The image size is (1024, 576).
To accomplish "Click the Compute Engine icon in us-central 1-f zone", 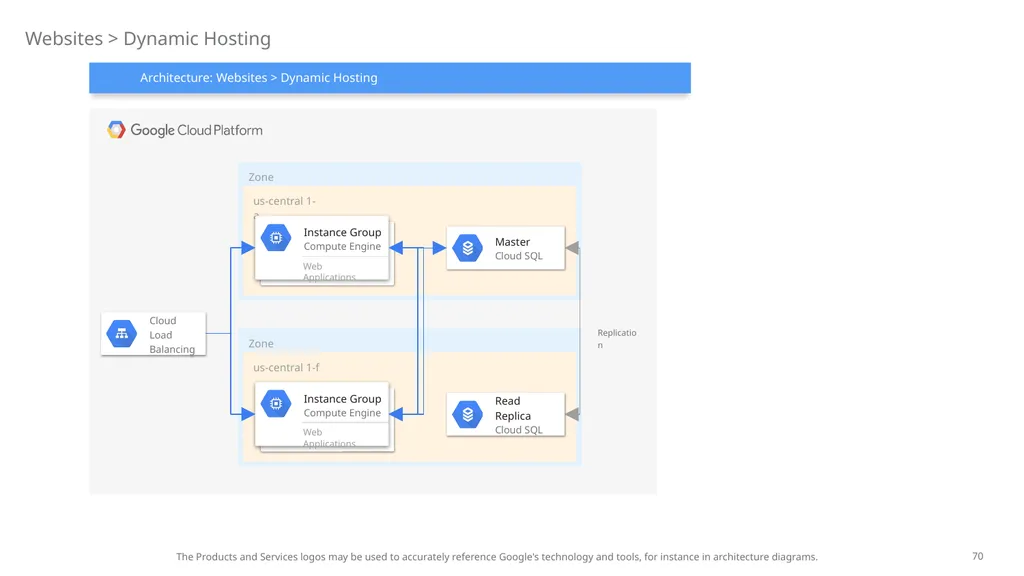I will point(276,404).
